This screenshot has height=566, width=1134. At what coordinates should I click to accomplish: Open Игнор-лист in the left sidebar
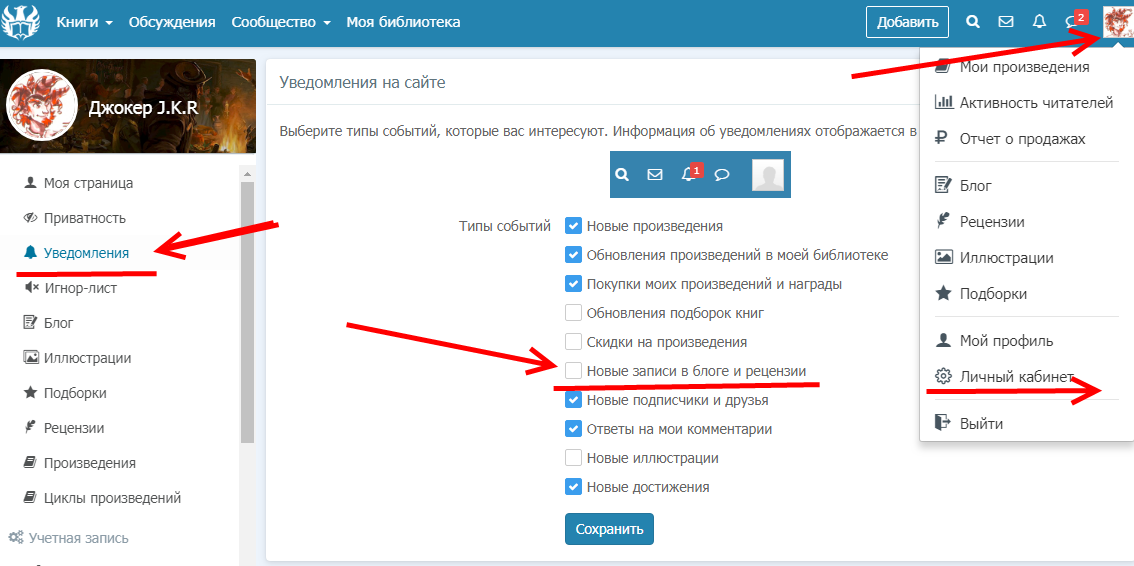[x=80, y=288]
